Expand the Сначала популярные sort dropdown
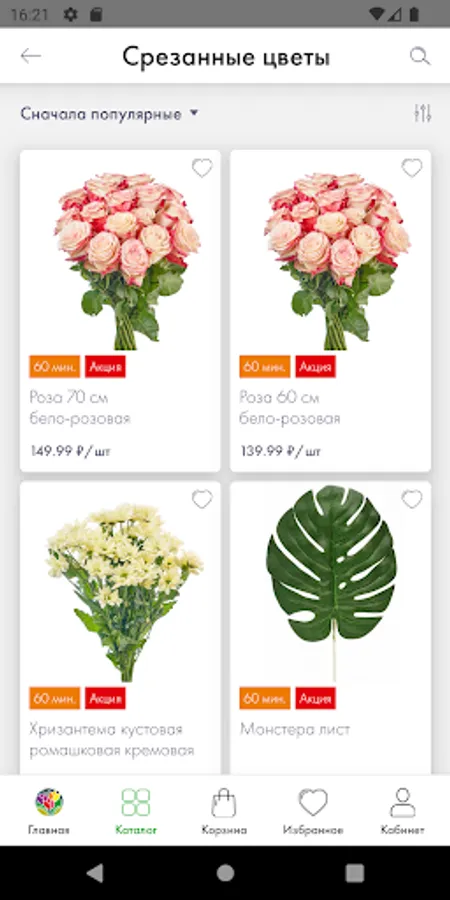This screenshot has width=450, height=900. click(110, 114)
